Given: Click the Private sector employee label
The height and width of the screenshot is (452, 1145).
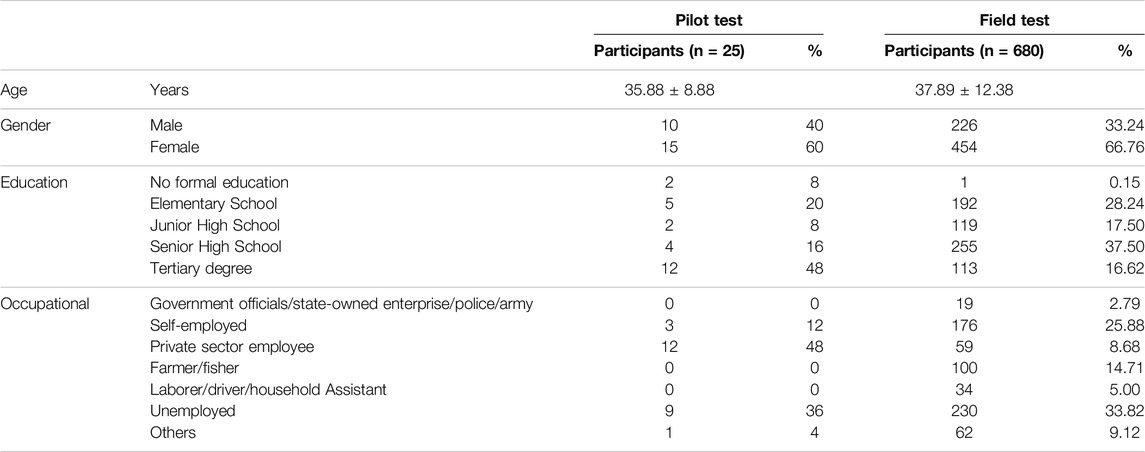Looking at the screenshot, I should 231,347.
